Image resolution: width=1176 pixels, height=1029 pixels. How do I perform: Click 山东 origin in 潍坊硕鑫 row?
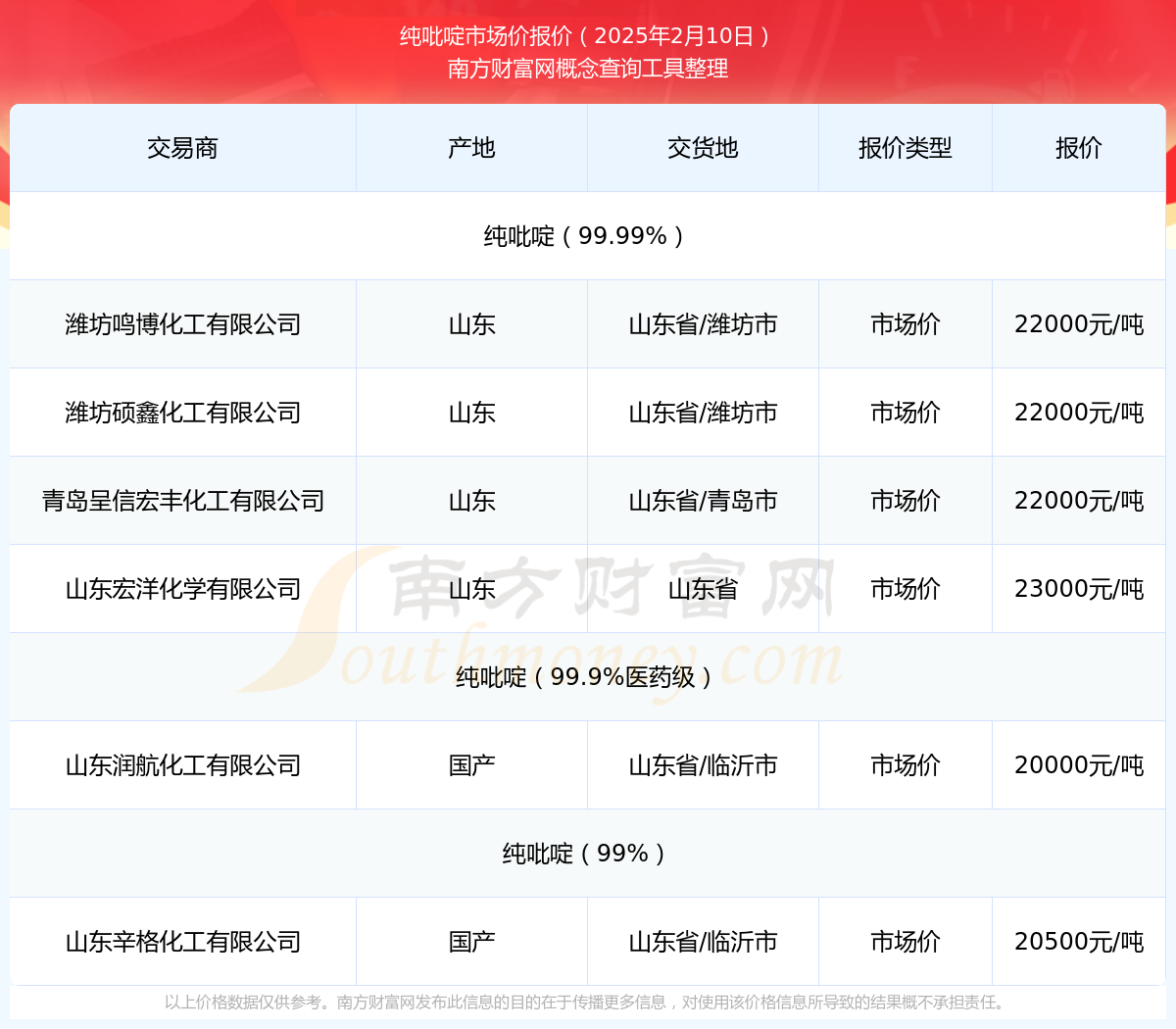[471, 413]
